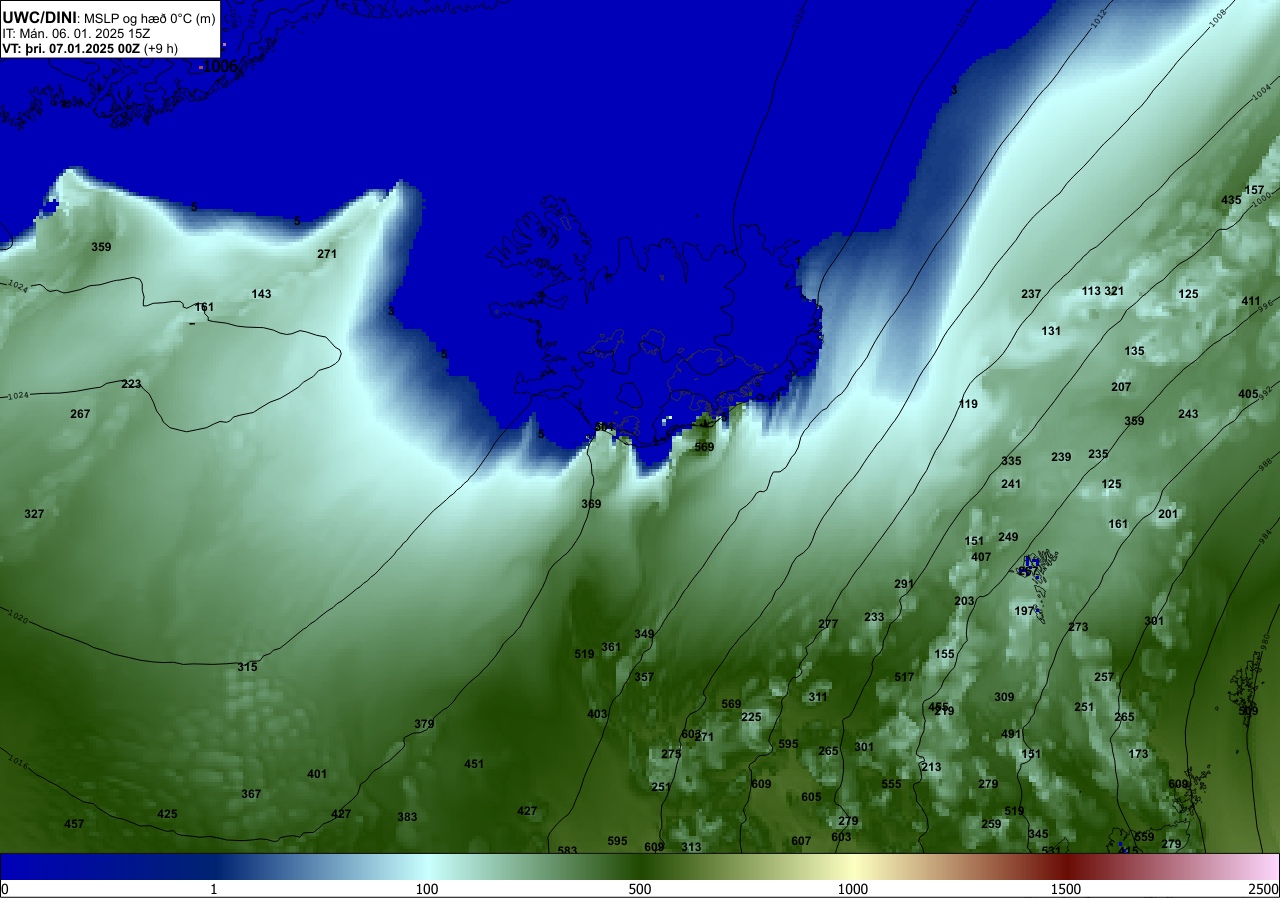The height and width of the screenshot is (898, 1280).
Task: Click the map value 335
Action: (1011, 461)
